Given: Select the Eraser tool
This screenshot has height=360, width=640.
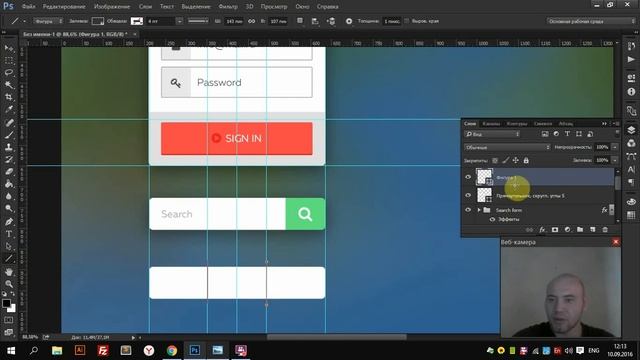Looking at the screenshot, I should click(9, 172).
